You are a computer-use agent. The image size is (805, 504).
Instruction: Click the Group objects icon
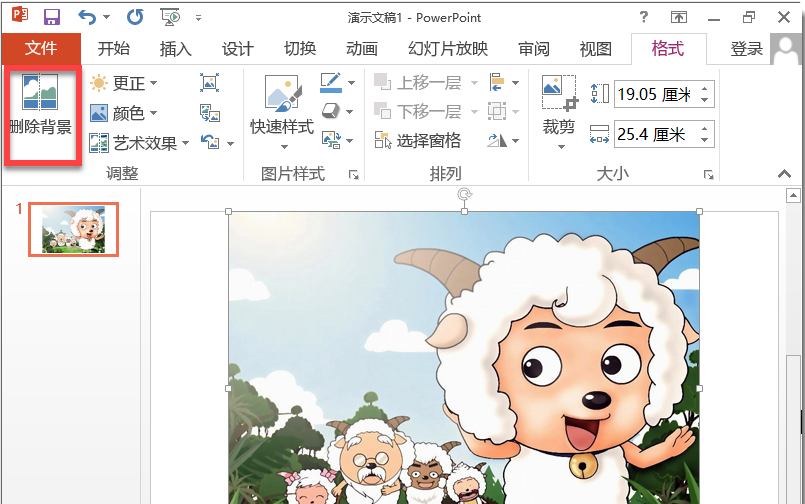(496, 111)
